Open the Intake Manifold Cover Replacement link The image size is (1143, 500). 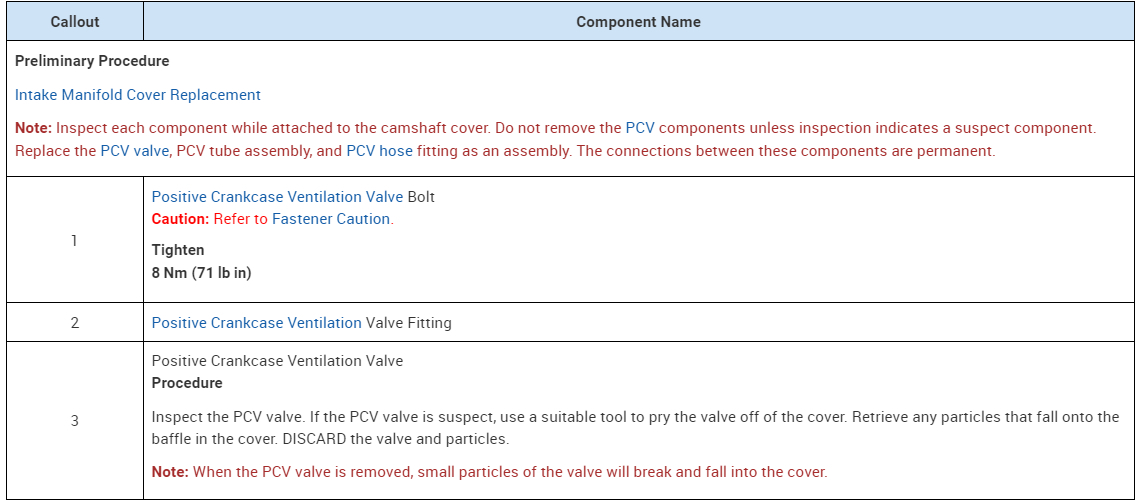tap(138, 95)
